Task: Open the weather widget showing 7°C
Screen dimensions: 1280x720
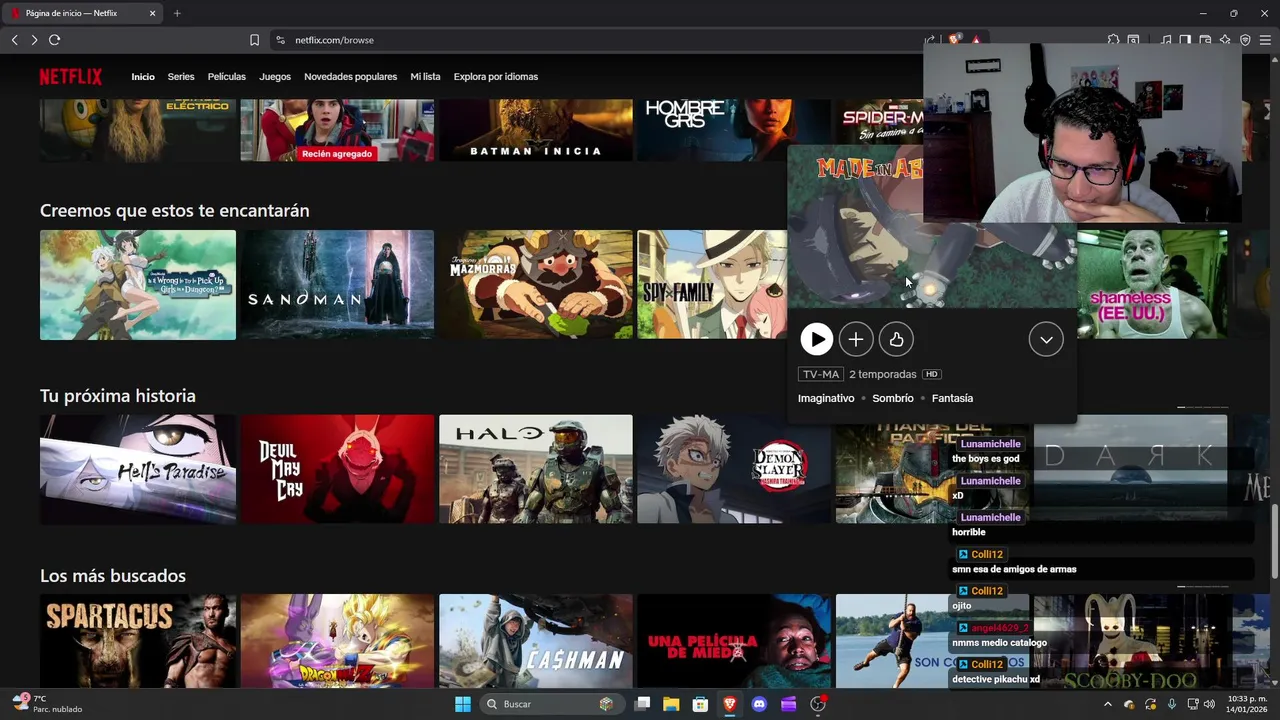Action: click(x=45, y=703)
